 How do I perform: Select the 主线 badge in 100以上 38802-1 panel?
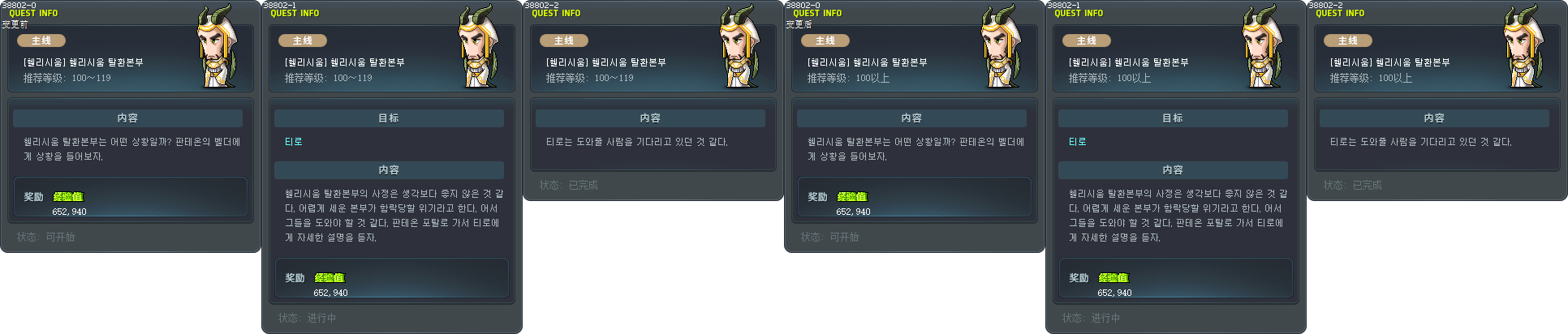1086,41
